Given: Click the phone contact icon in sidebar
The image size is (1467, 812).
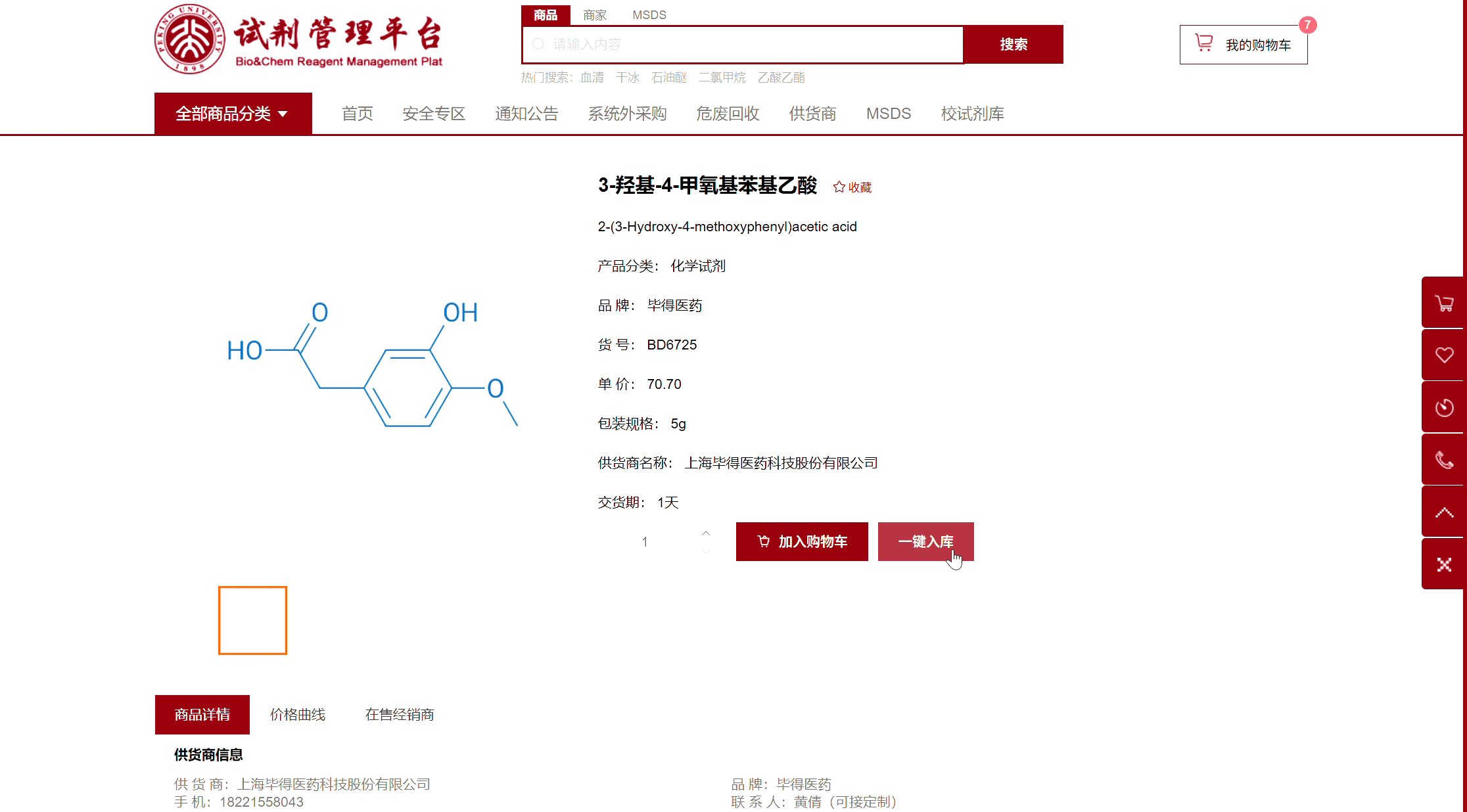Looking at the screenshot, I should tap(1443, 460).
